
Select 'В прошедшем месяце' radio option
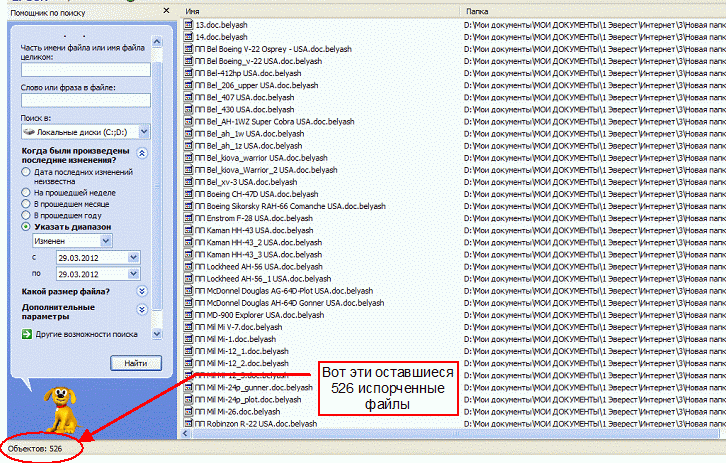pos(26,203)
